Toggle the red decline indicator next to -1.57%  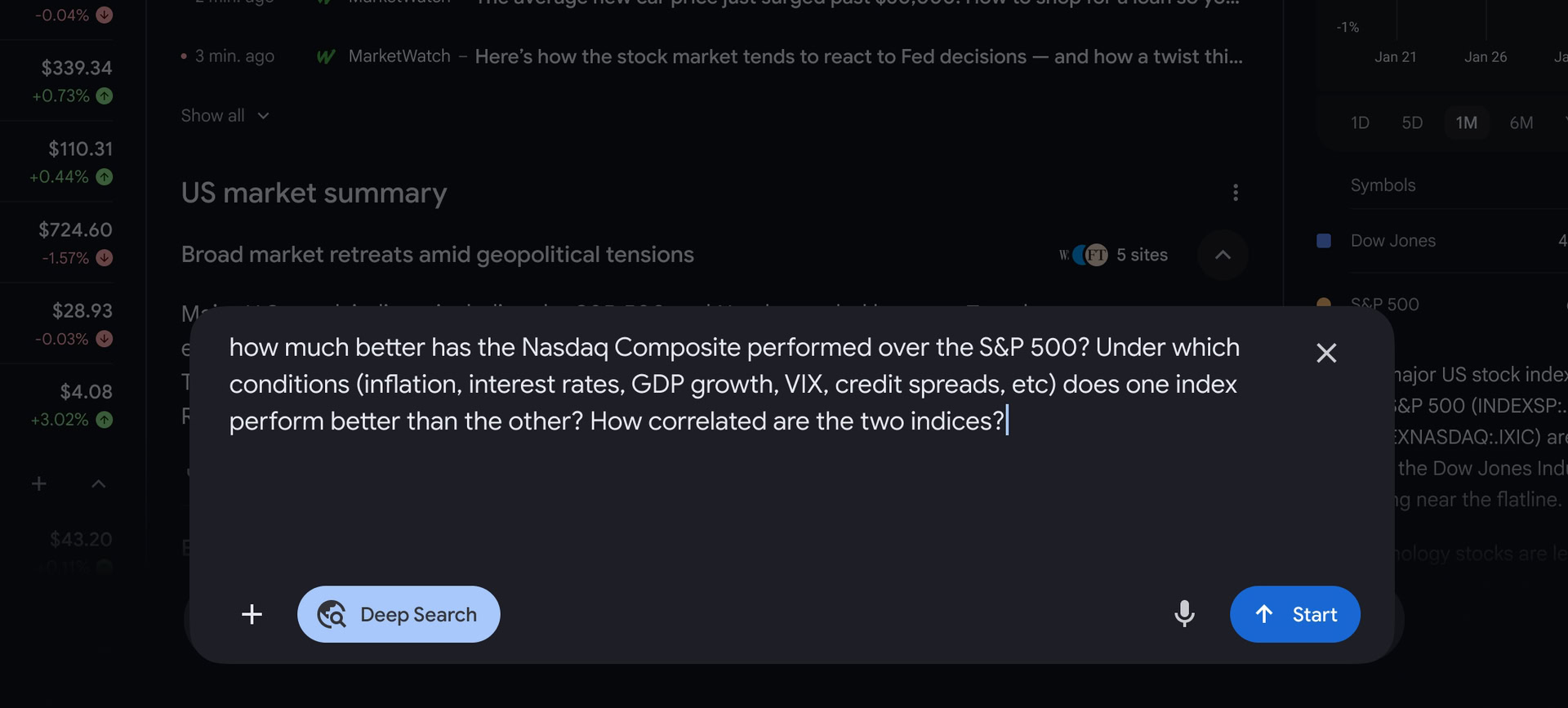[x=105, y=257]
